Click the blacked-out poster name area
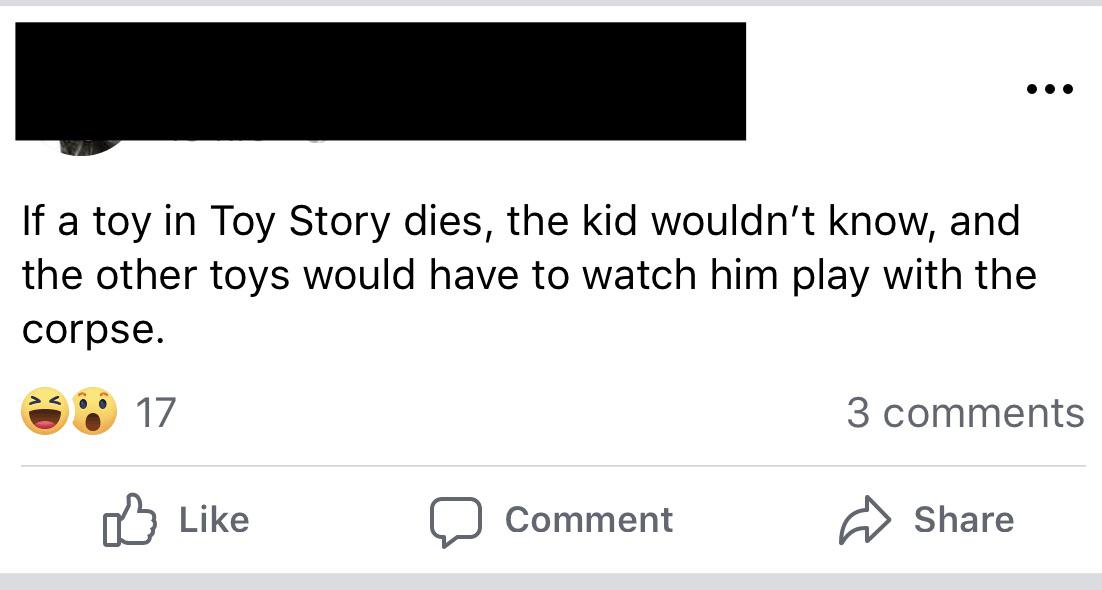Screen dimensions: 1102x590 click(x=380, y=80)
